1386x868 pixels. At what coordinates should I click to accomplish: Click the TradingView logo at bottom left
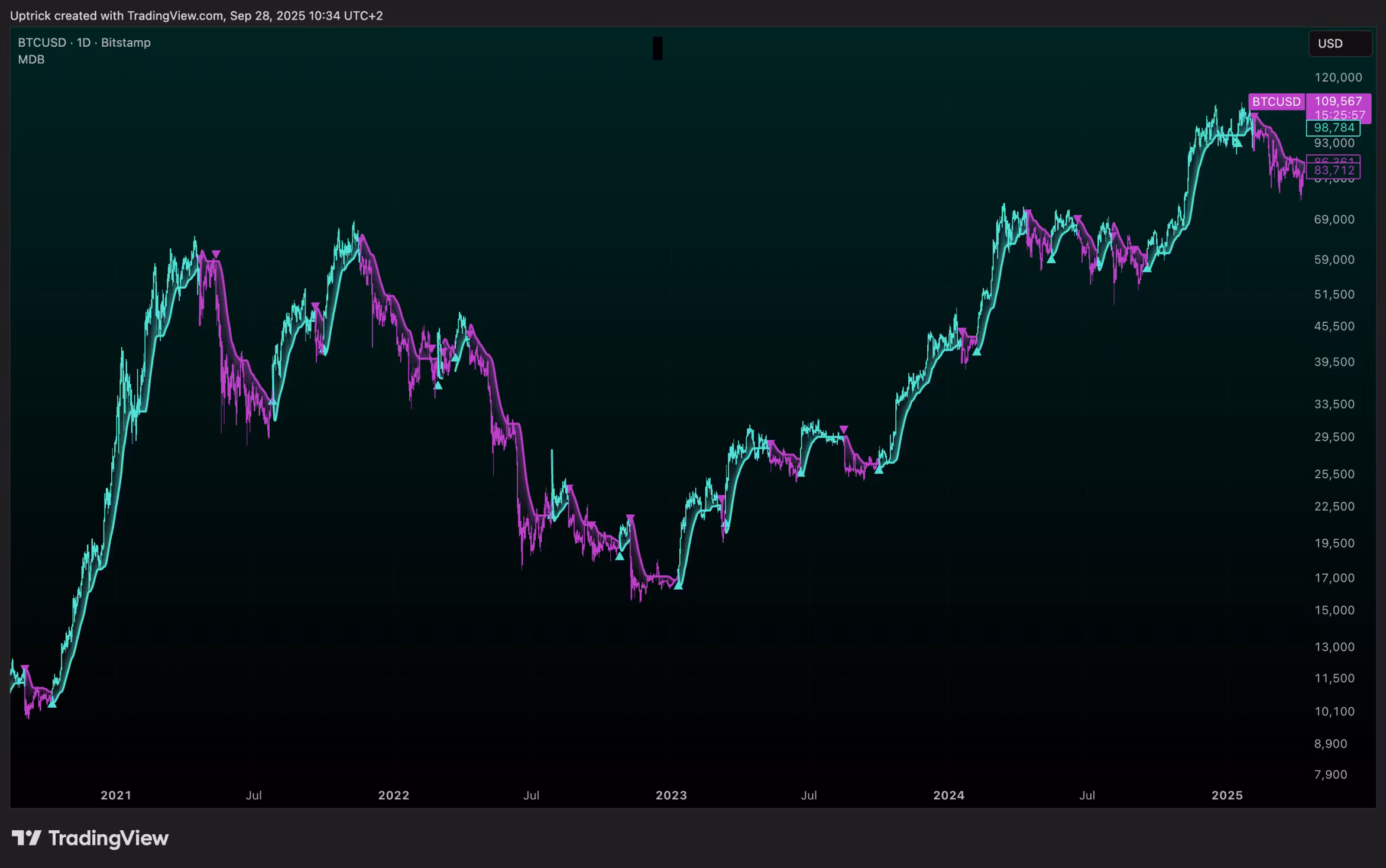90,838
